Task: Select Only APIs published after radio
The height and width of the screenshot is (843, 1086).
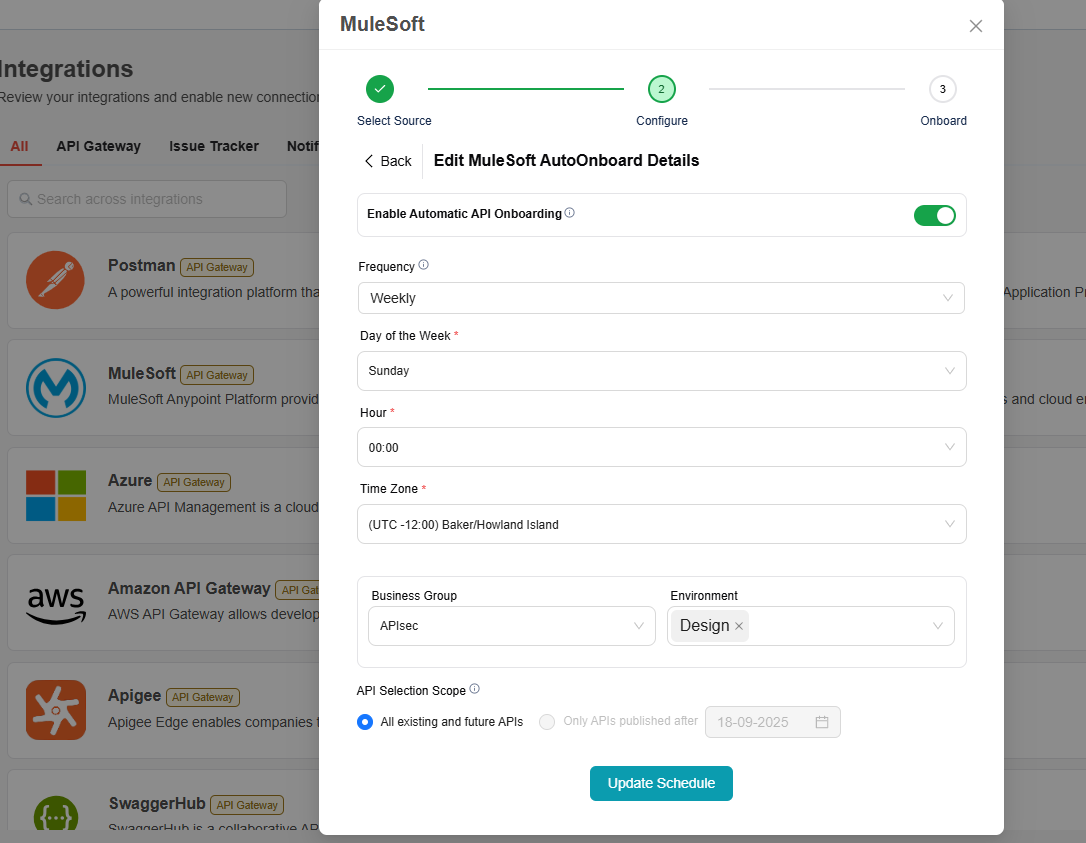Action: point(547,722)
